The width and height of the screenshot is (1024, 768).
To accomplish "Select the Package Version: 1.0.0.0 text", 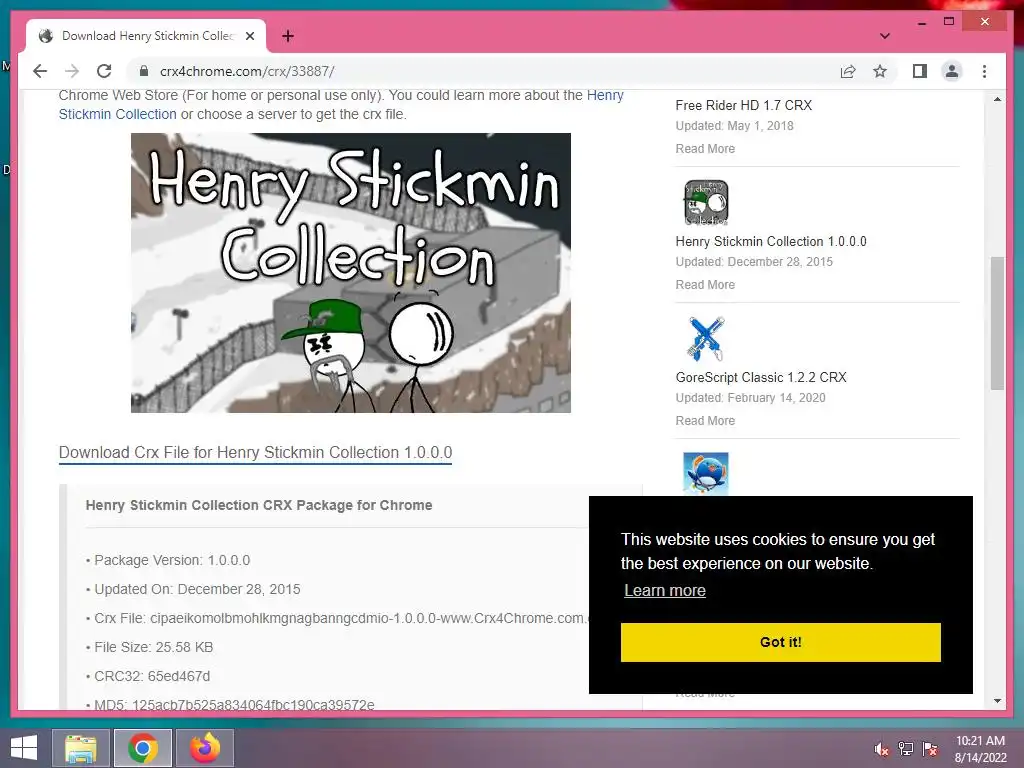I will click(x=172, y=560).
